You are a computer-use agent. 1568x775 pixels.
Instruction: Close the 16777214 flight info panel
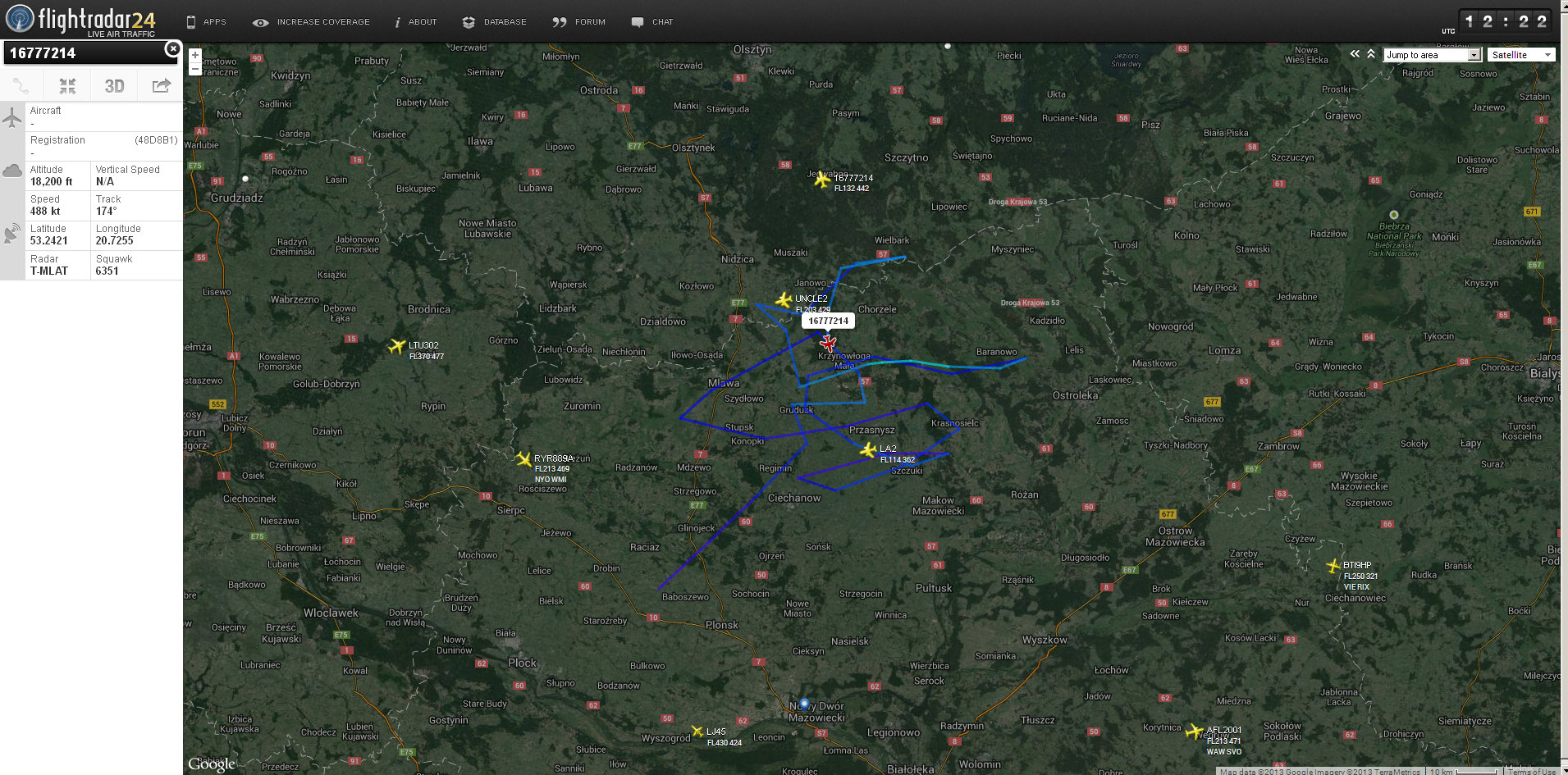click(172, 49)
